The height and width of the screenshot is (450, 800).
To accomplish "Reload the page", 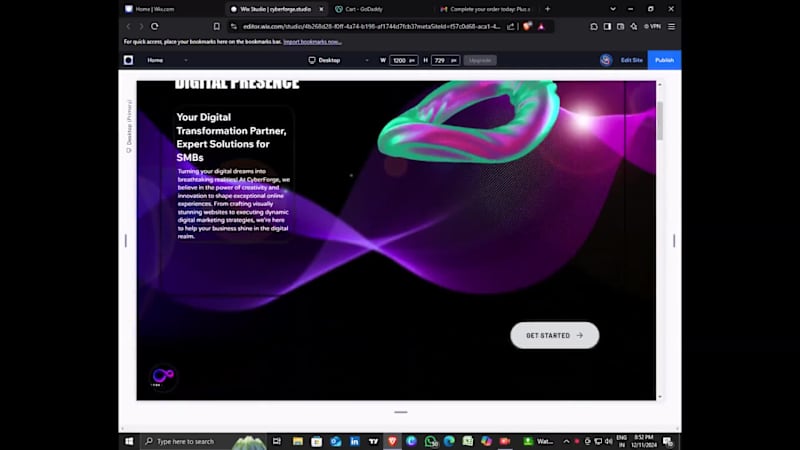I will 155,27.
